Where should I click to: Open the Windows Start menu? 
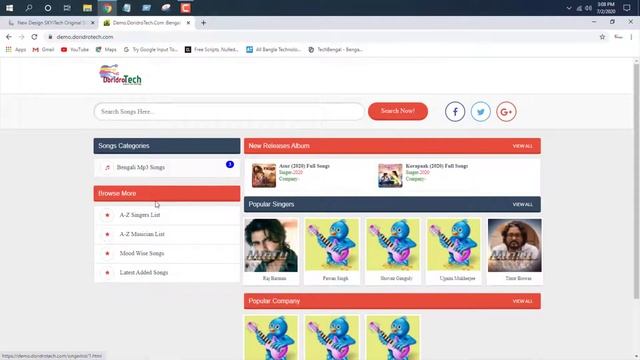click(x=9, y=8)
